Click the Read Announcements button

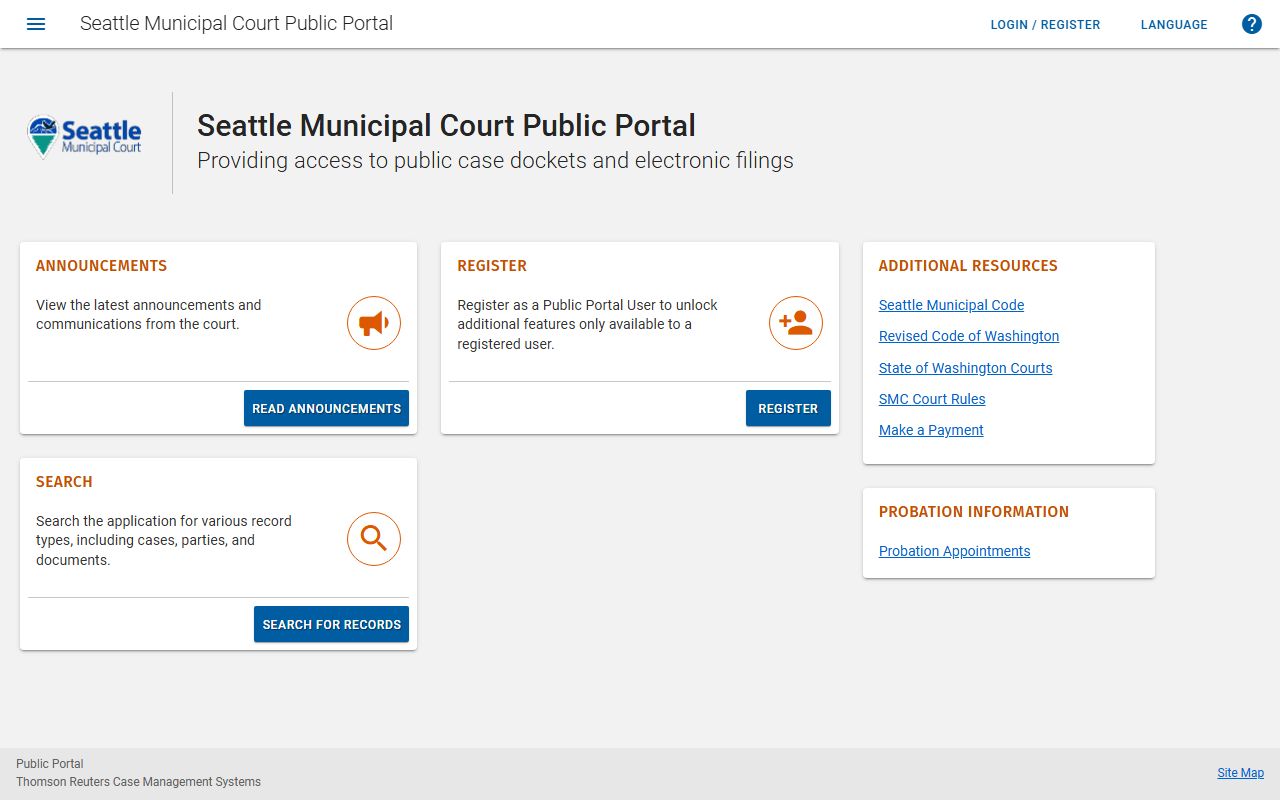click(x=326, y=408)
